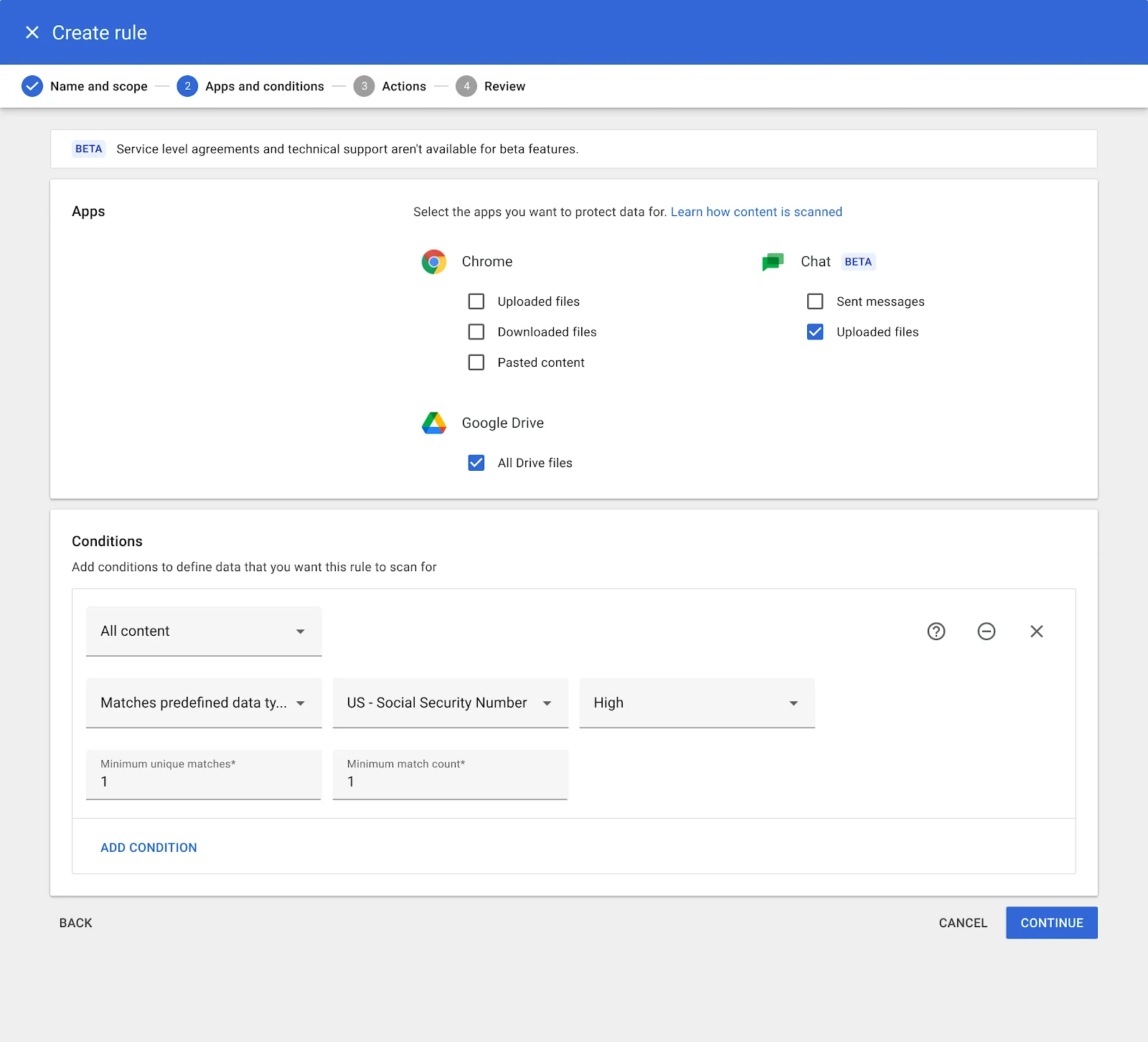Click the BETA badge next to Chat
Image resolution: width=1148 pixels, height=1042 pixels.
click(x=858, y=261)
